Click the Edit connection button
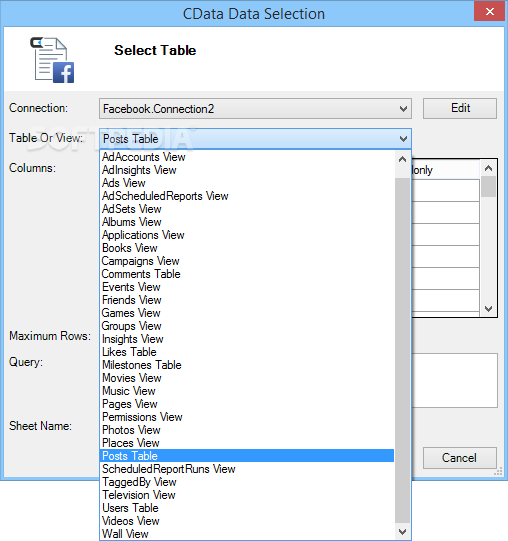The width and height of the screenshot is (508, 541). pos(460,108)
